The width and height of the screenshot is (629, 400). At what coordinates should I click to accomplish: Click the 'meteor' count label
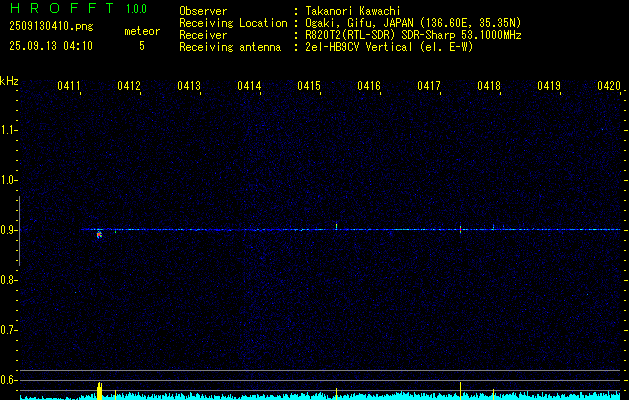pos(142,31)
